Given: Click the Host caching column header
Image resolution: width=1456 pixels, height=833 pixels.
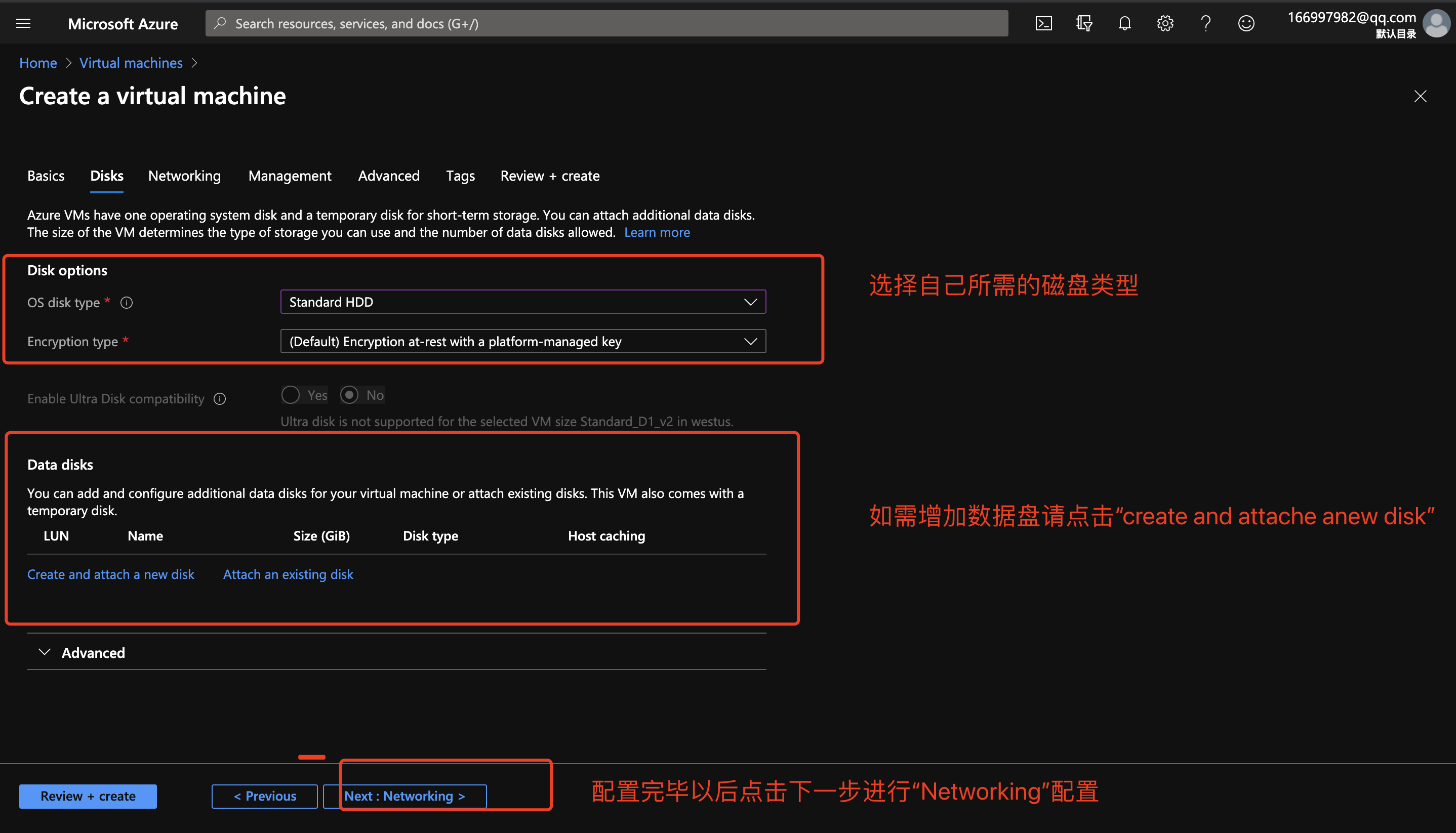Looking at the screenshot, I should 606,536.
